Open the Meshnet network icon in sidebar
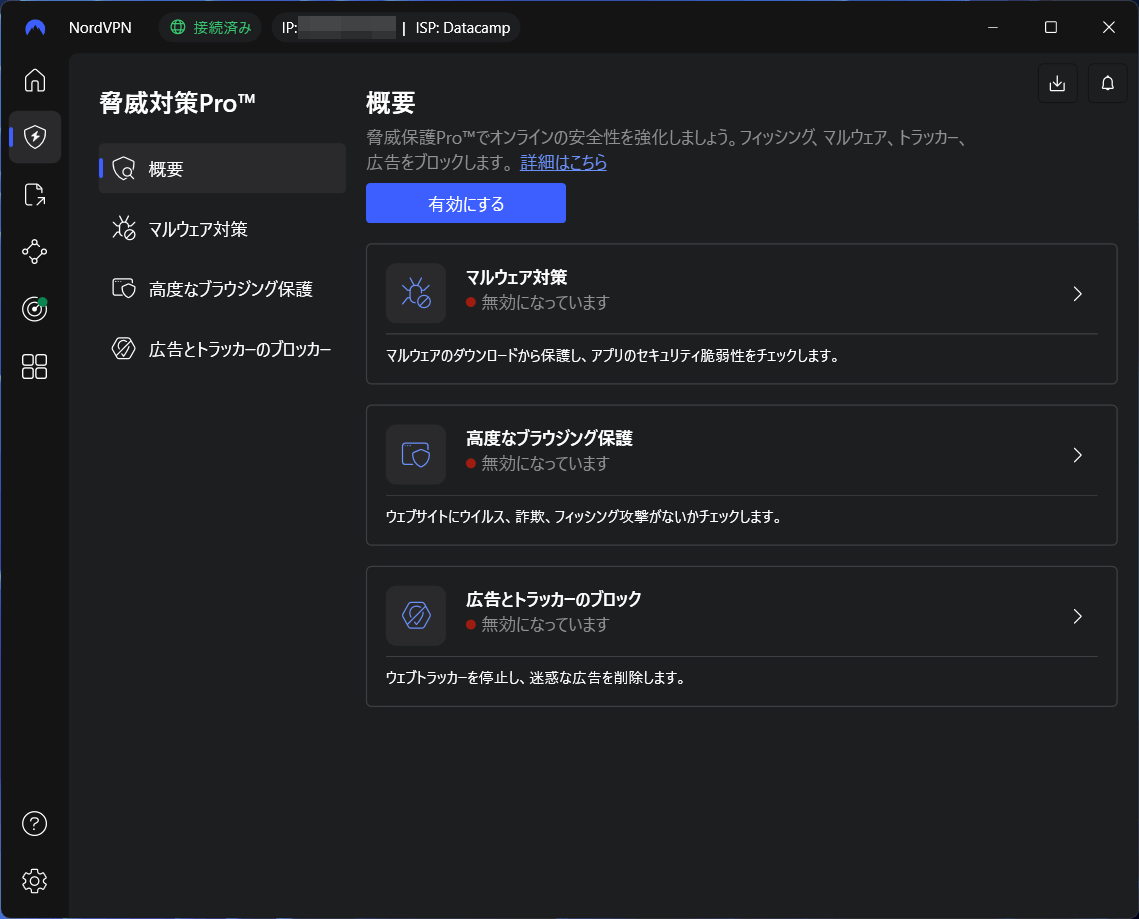Viewport: 1139px width, 919px height. (34, 252)
